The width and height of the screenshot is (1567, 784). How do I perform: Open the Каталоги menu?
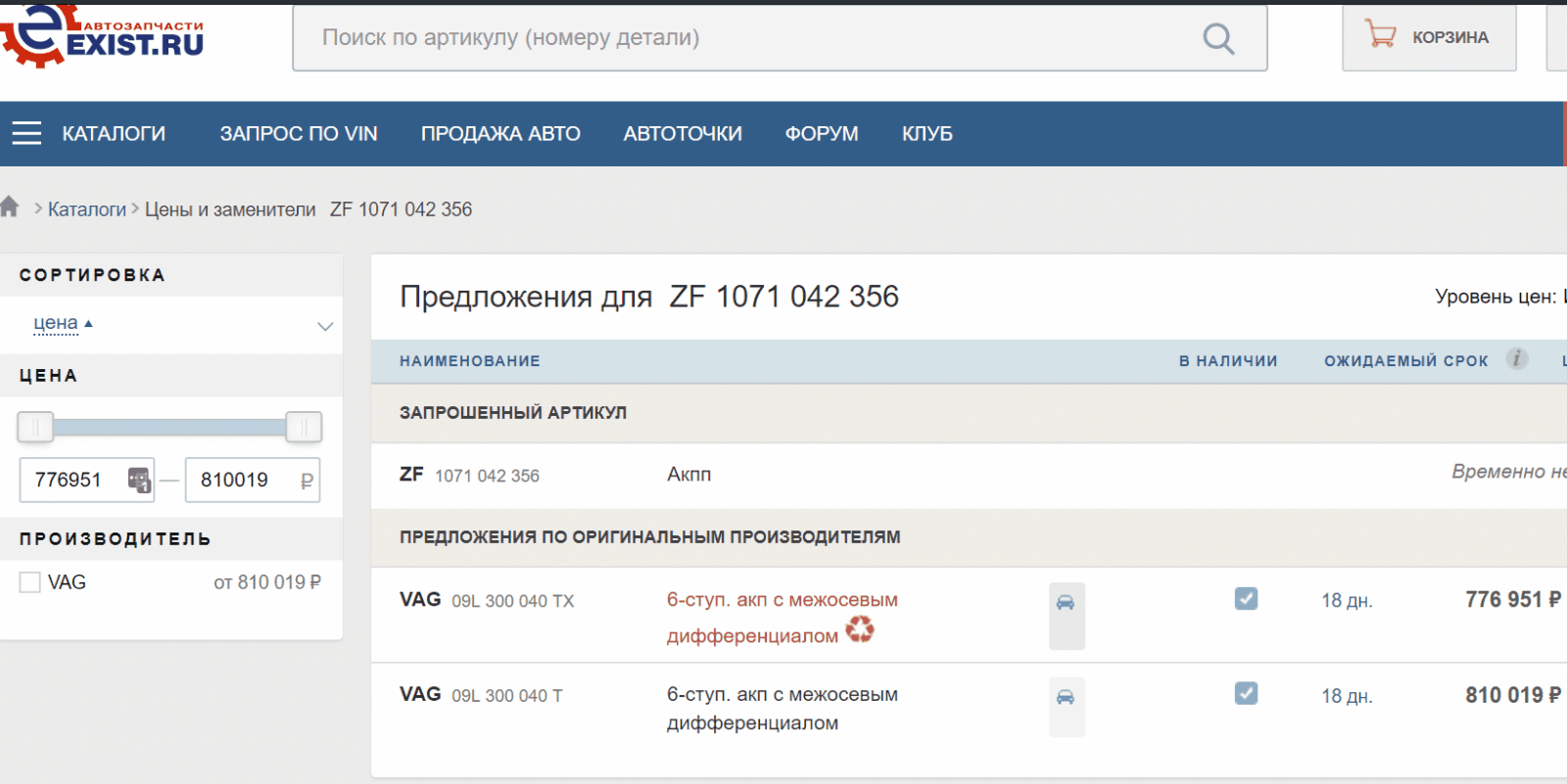click(114, 134)
